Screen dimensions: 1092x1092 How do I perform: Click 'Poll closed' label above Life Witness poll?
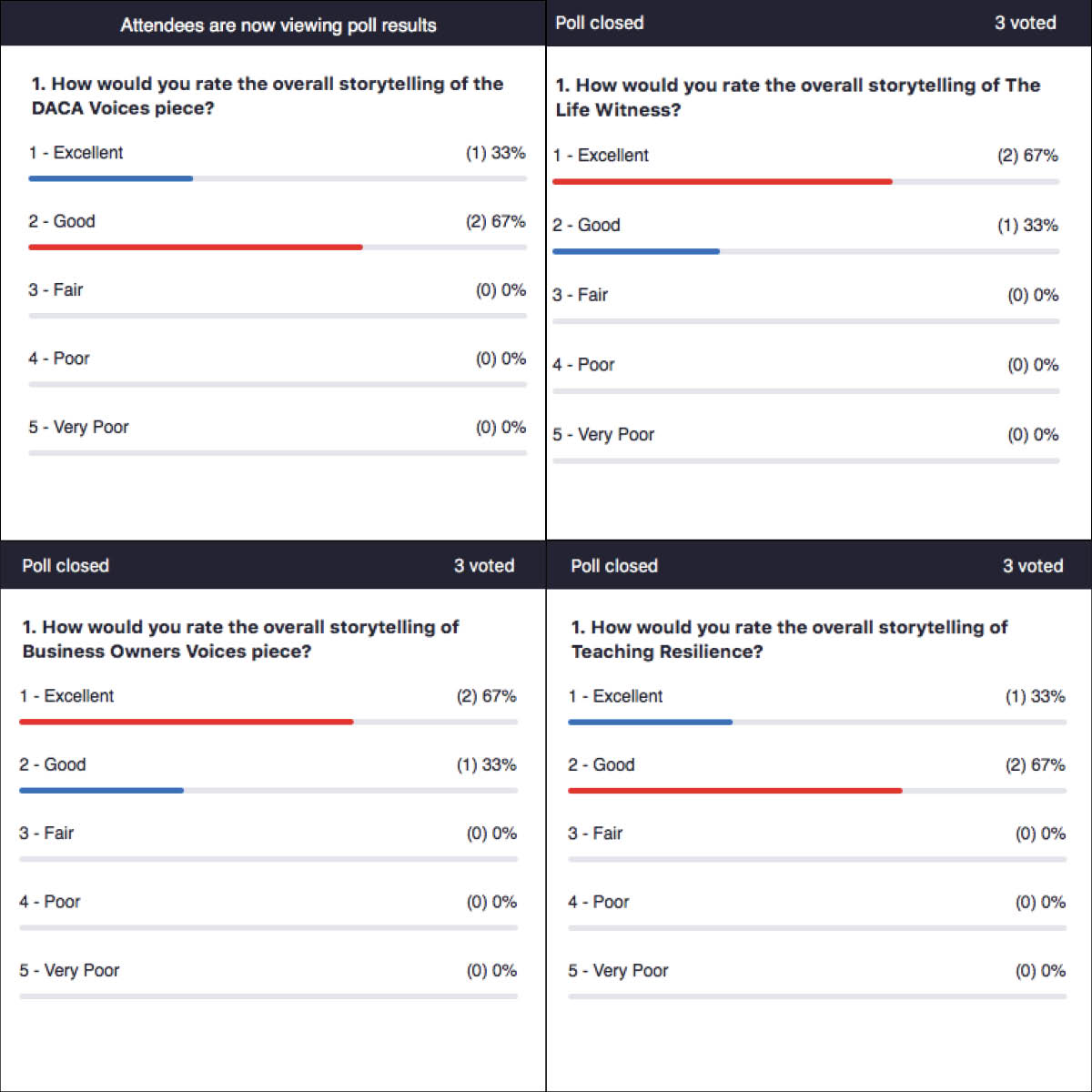(599, 23)
